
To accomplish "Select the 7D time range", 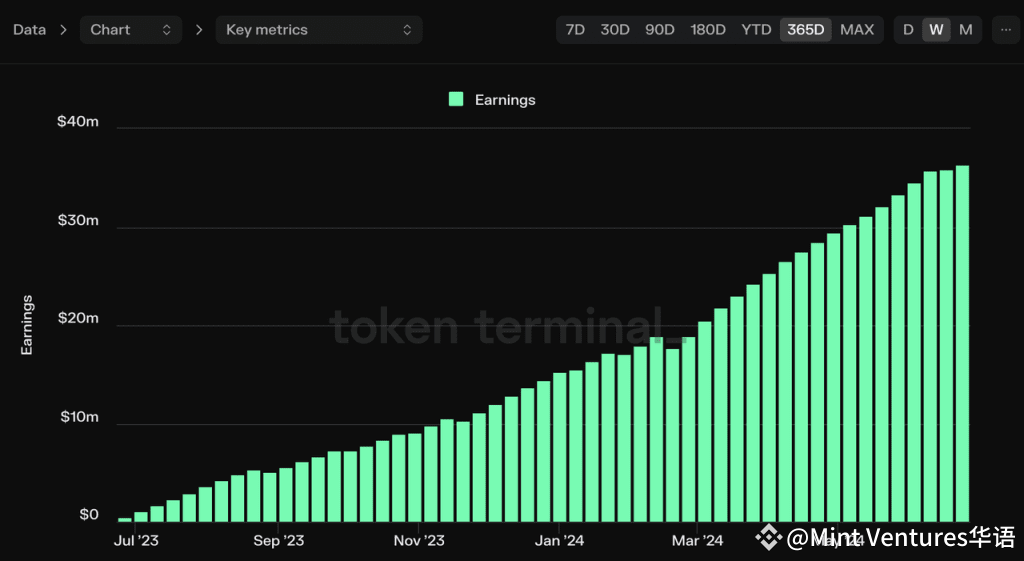I will pos(575,30).
